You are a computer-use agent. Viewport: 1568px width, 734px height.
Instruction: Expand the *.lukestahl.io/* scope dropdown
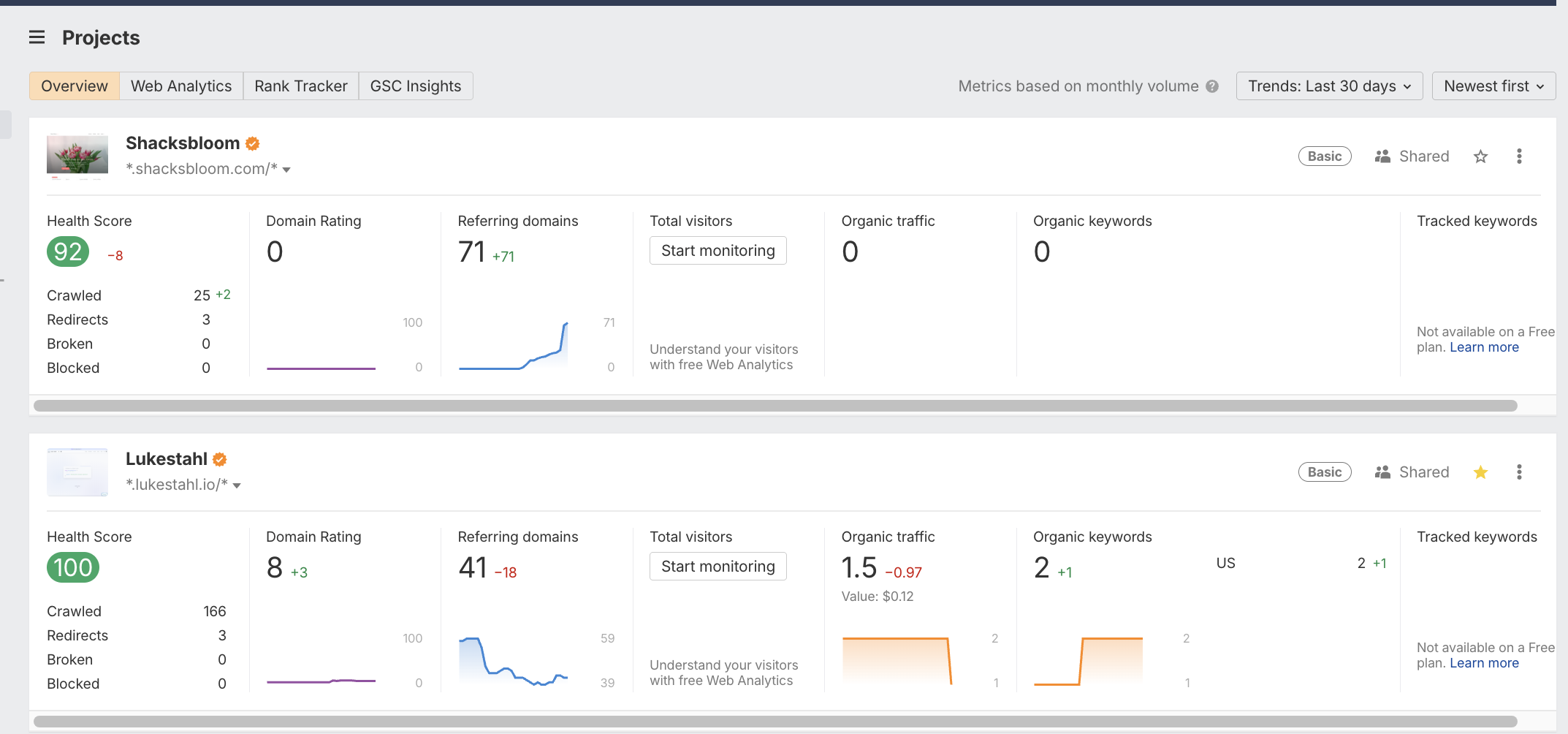[x=237, y=485]
